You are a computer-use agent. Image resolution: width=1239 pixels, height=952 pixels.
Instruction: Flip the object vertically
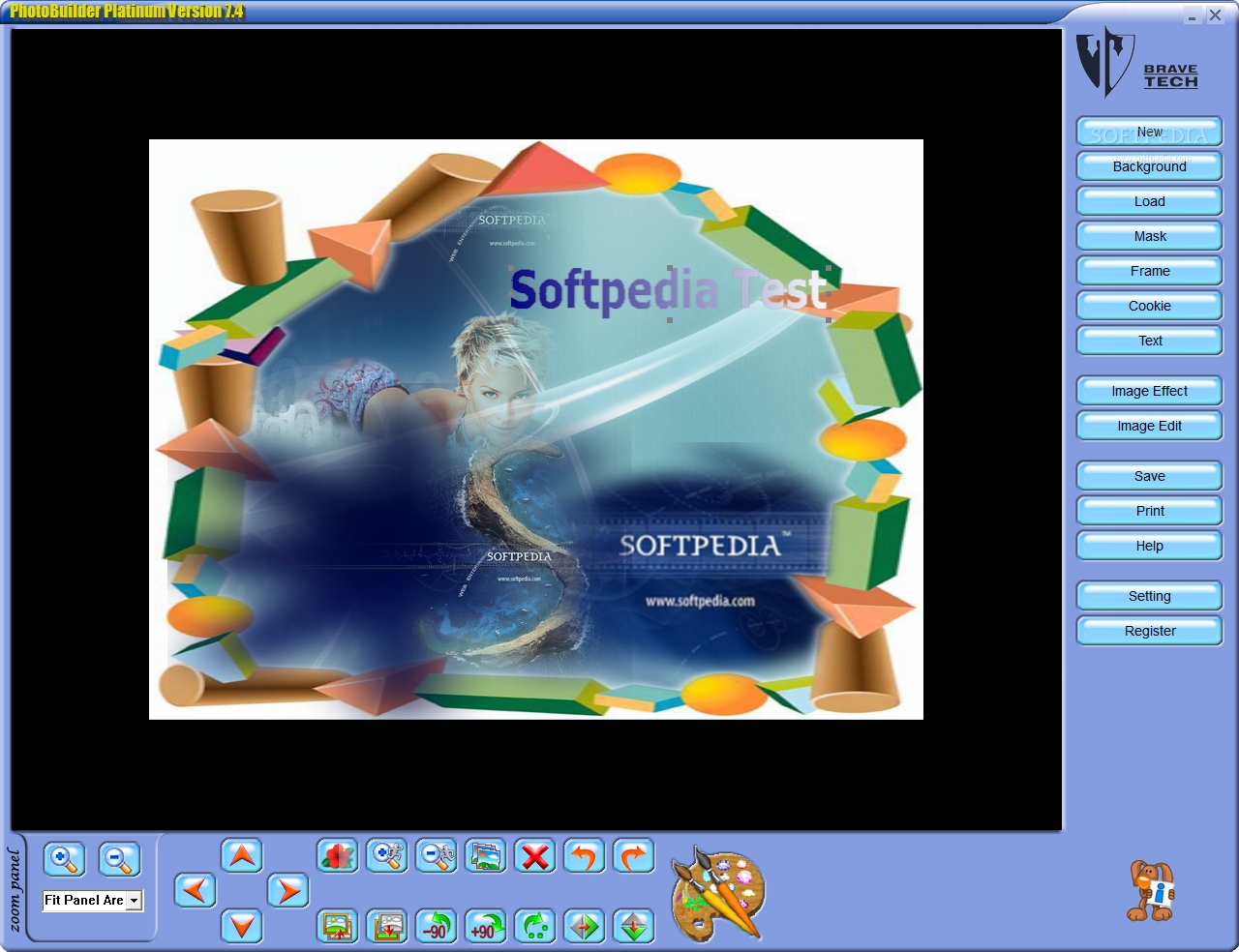pos(634,926)
